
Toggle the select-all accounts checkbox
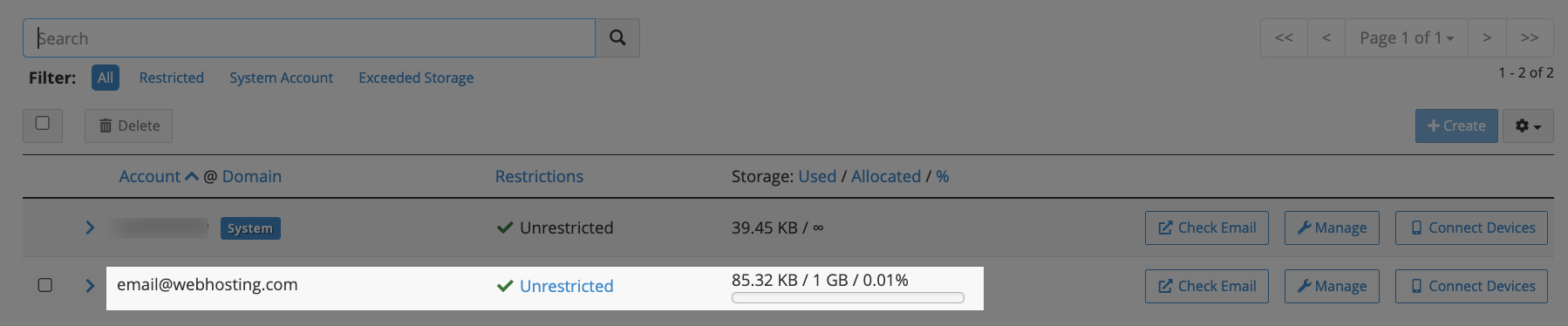(43, 124)
